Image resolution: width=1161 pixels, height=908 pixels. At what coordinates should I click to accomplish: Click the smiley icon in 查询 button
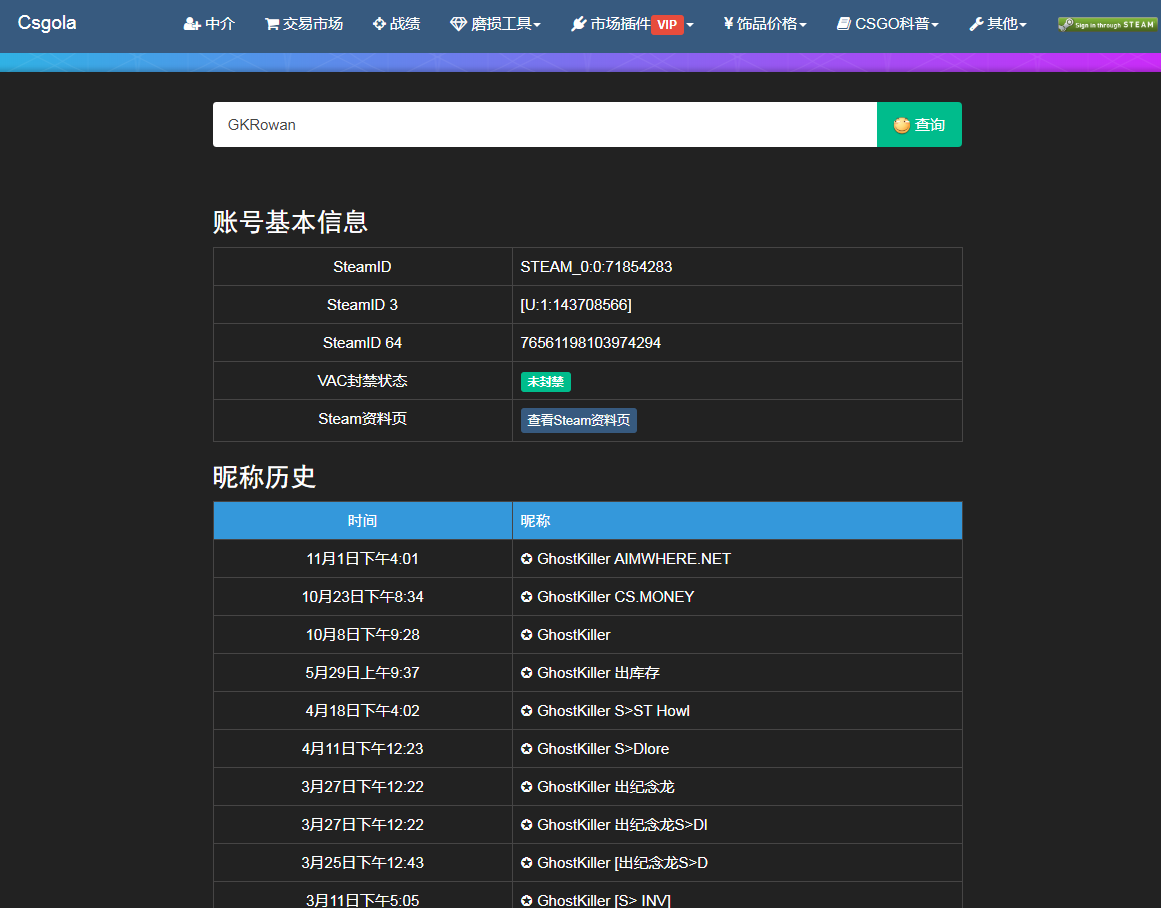coord(901,125)
